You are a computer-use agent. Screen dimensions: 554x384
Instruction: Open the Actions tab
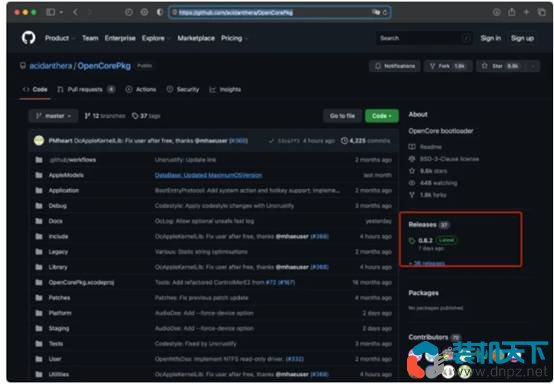(x=141, y=89)
